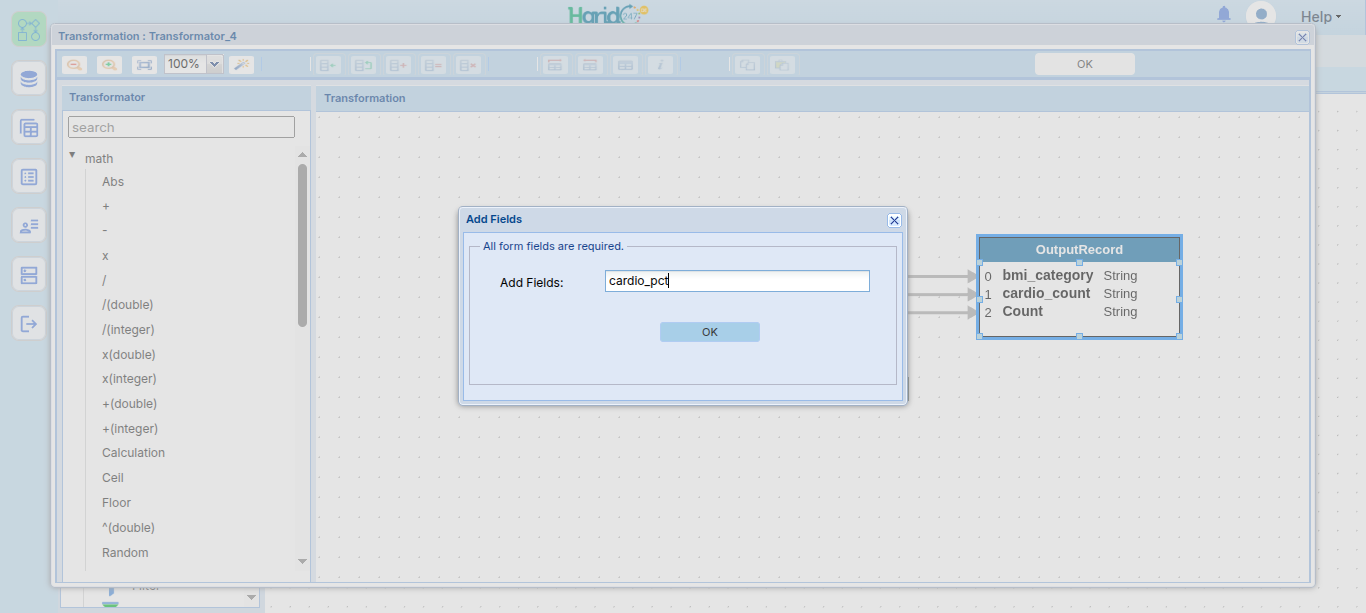Select the Random function
Image resolution: width=1366 pixels, height=613 pixels.
click(x=125, y=553)
